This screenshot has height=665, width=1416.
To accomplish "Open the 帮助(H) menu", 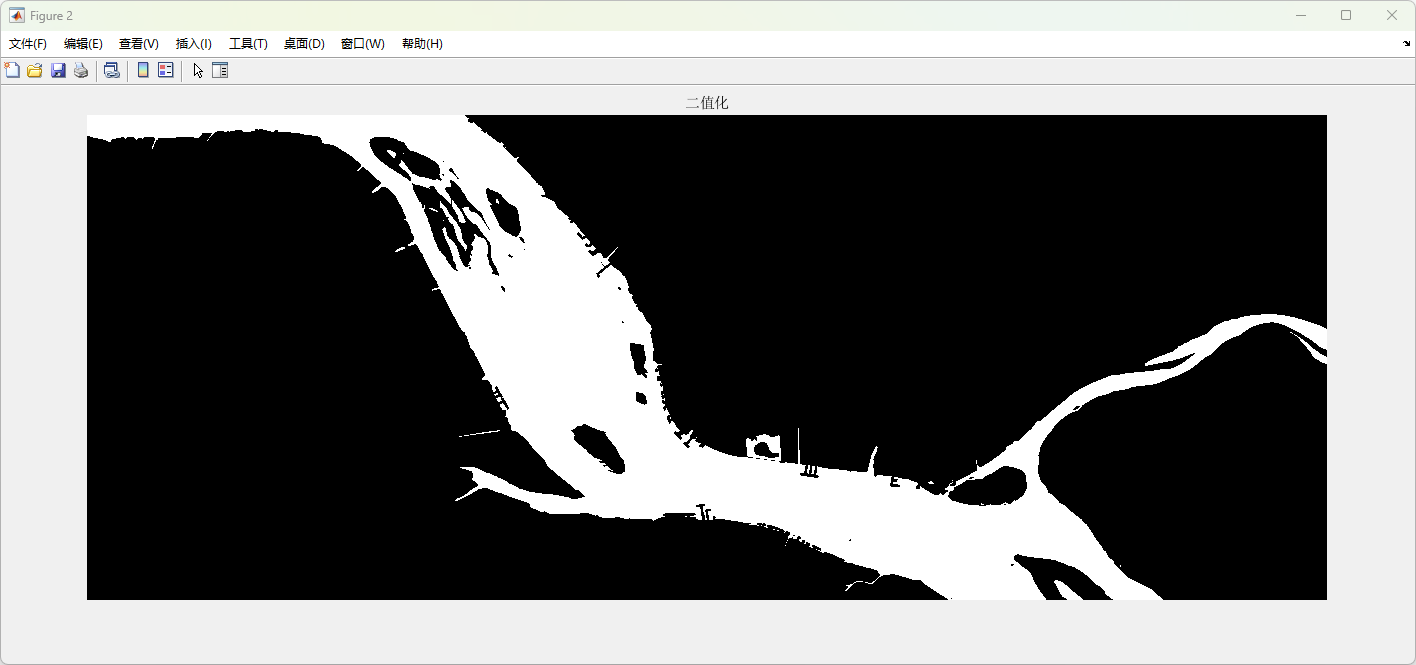I will coord(422,44).
